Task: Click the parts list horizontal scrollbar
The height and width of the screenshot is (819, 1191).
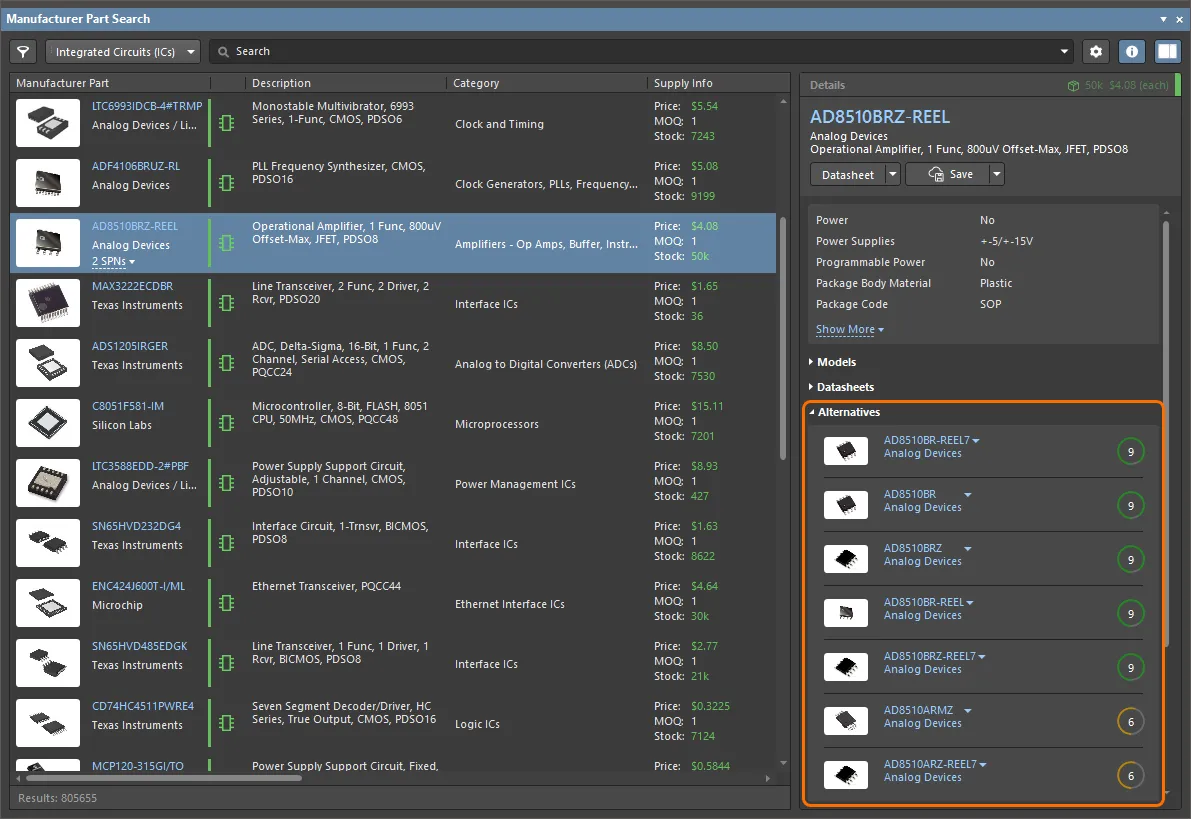Action: click(x=164, y=778)
